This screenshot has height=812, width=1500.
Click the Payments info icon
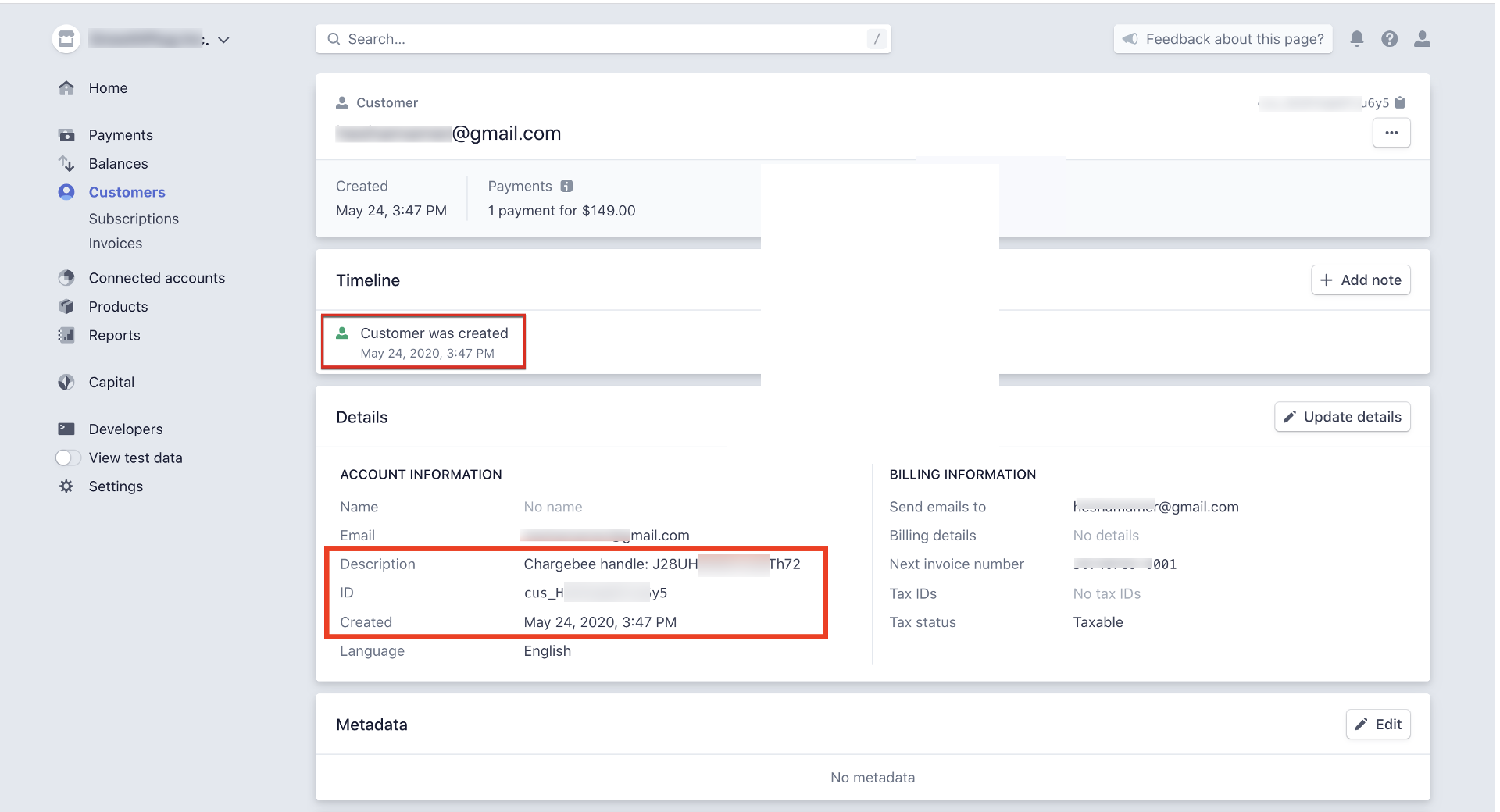[567, 186]
